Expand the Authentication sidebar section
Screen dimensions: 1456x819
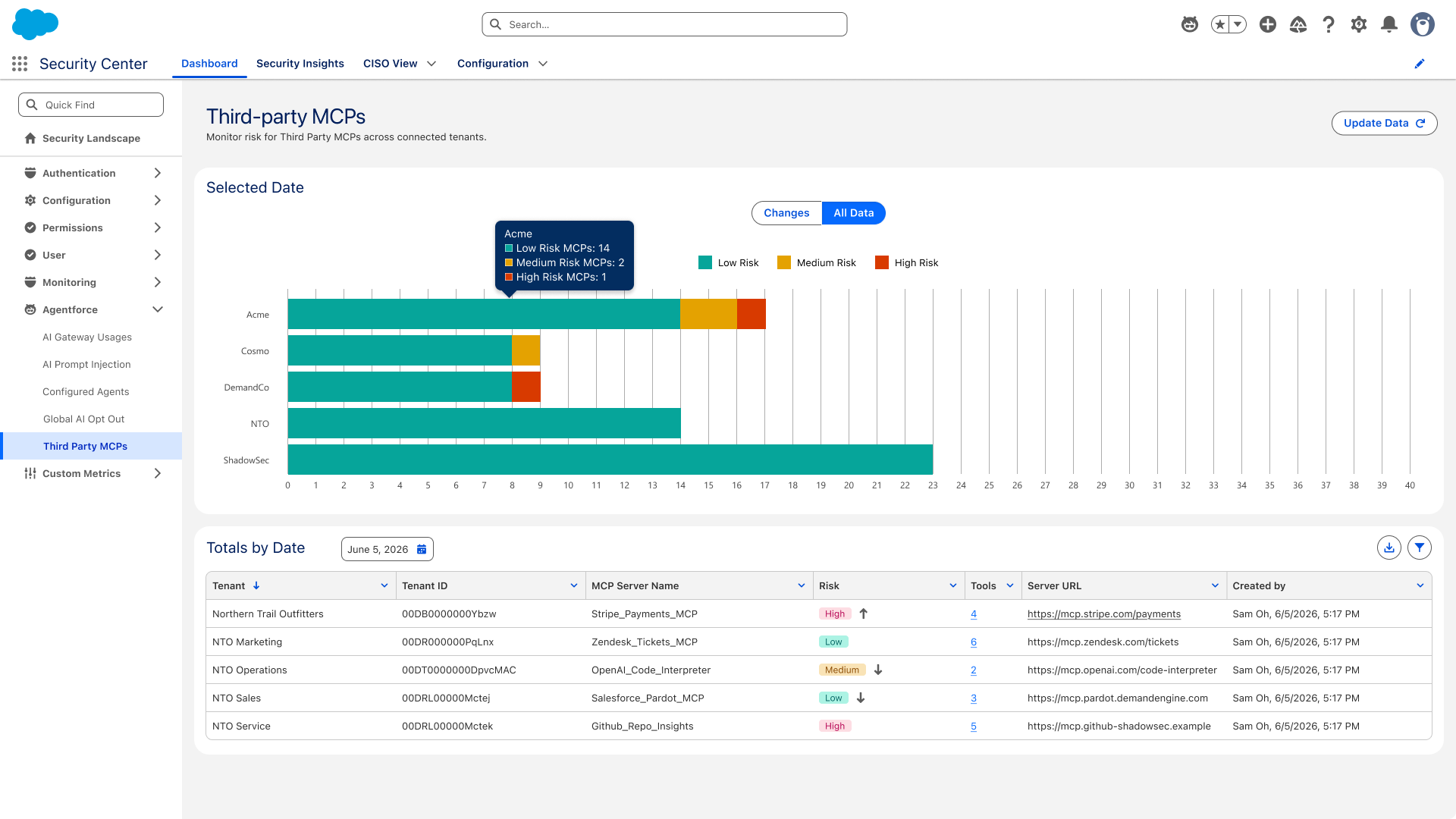pos(158,173)
